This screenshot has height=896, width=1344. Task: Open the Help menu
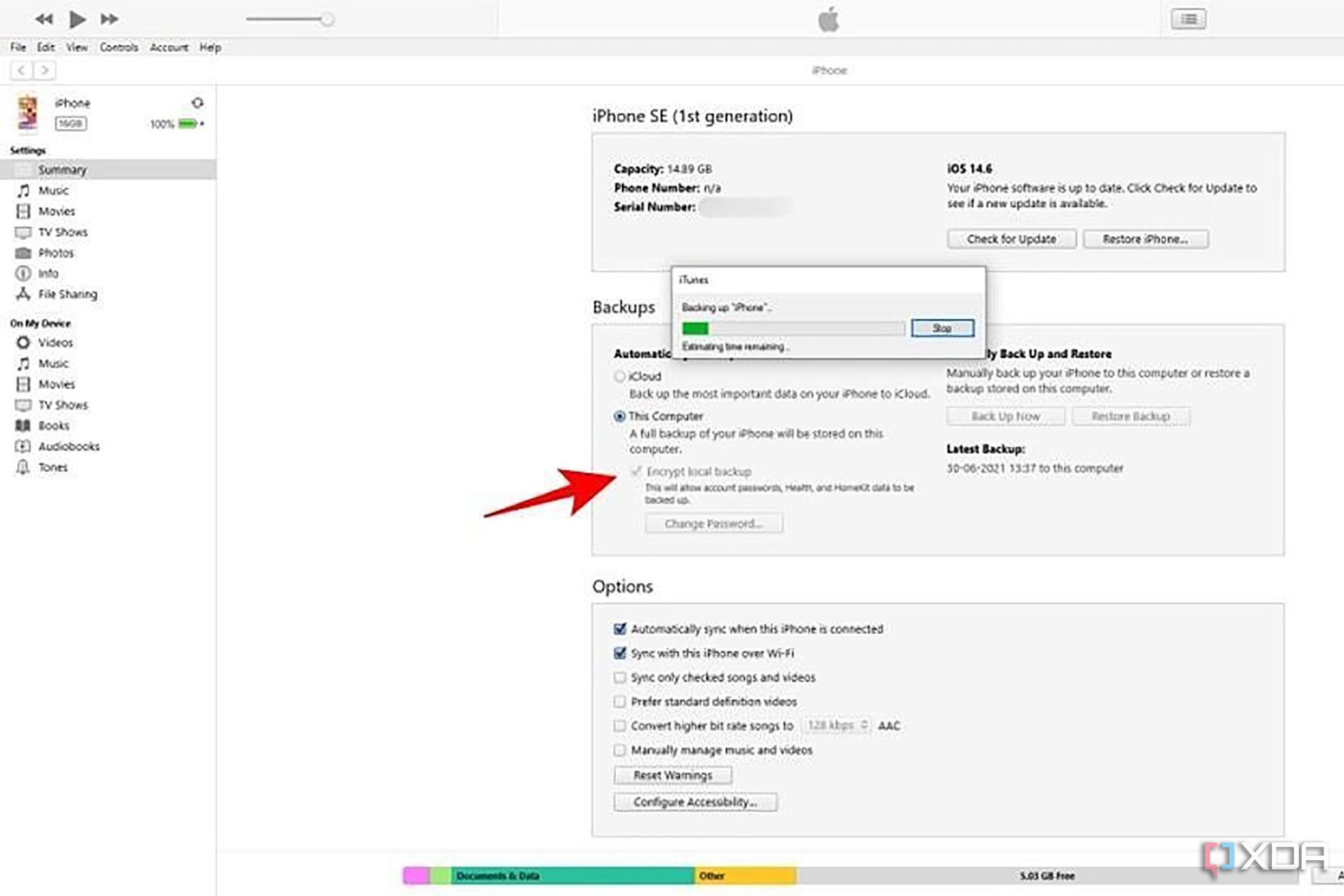pyautogui.click(x=210, y=47)
